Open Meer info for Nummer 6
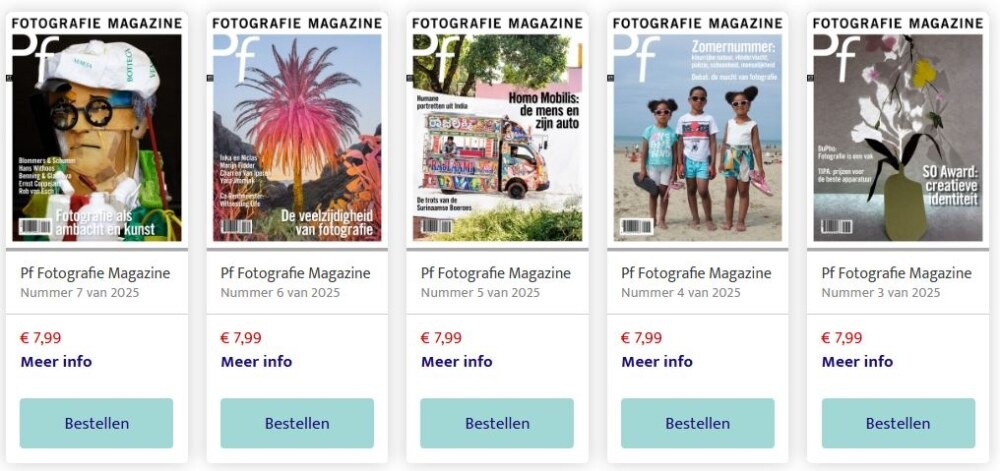The image size is (1000, 471). click(x=256, y=361)
